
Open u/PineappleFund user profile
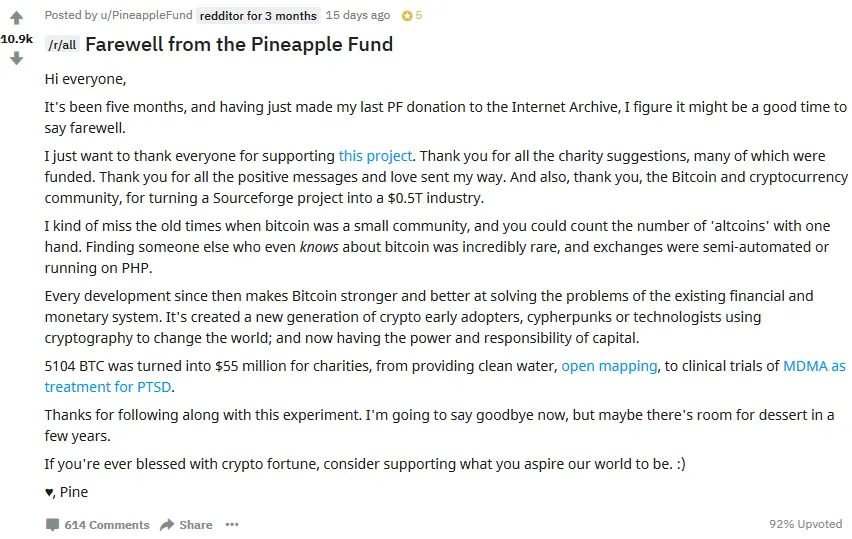tap(146, 15)
